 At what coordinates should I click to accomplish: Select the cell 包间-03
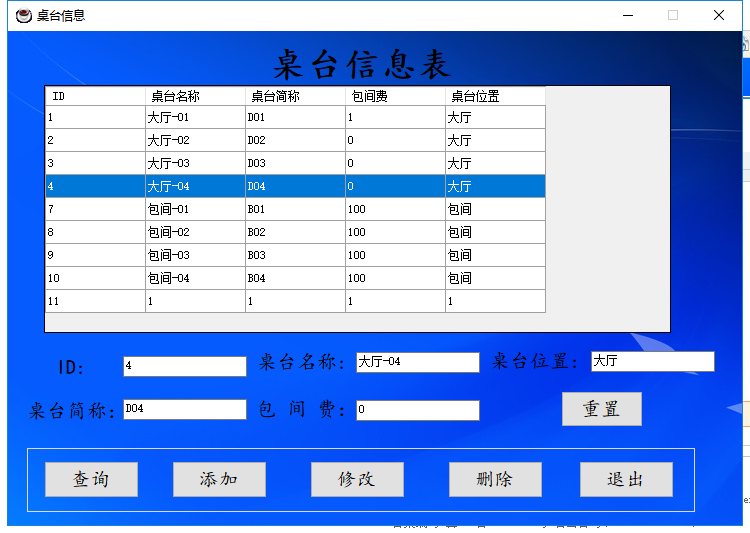(x=195, y=255)
